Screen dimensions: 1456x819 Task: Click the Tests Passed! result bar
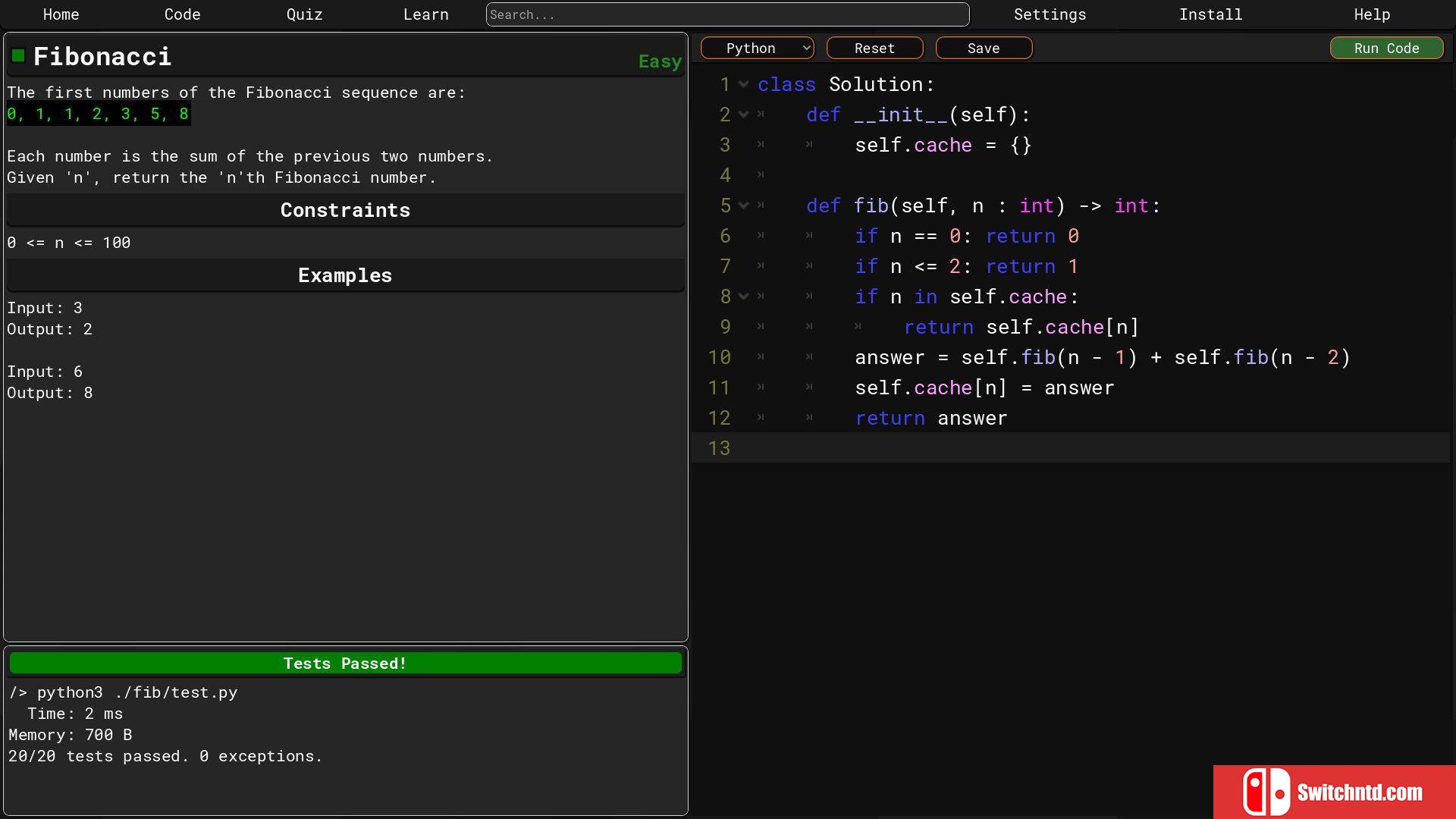(x=345, y=664)
